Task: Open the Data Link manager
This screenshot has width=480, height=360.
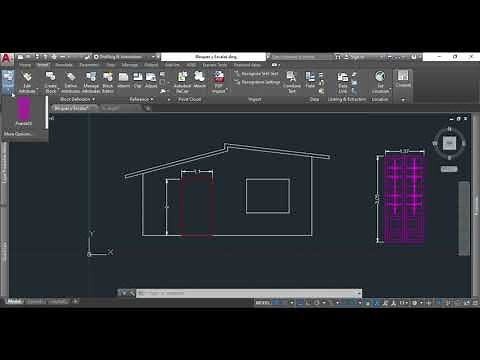Action: 343,83
